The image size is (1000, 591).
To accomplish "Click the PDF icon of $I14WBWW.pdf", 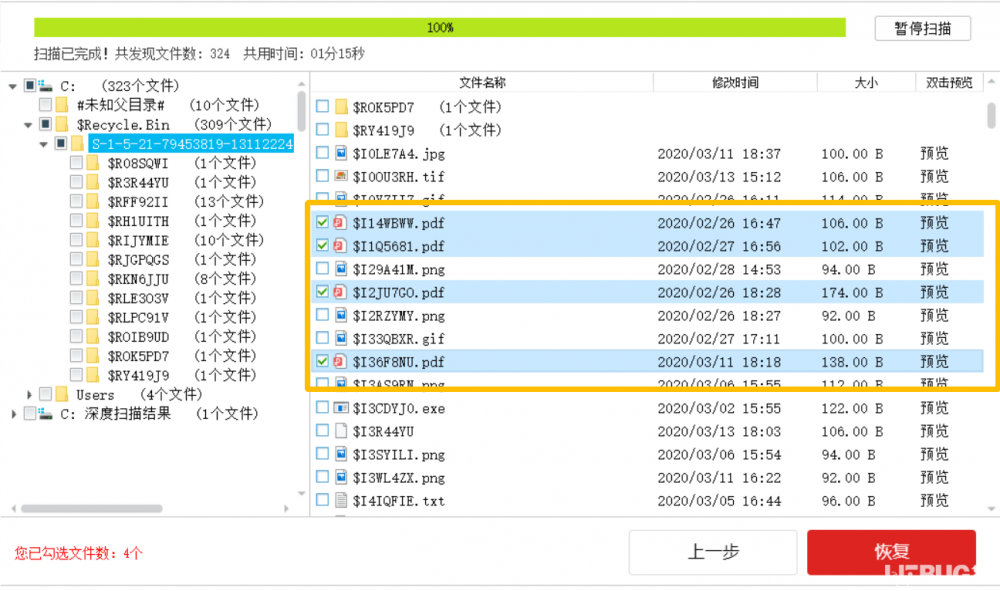I will (x=341, y=223).
